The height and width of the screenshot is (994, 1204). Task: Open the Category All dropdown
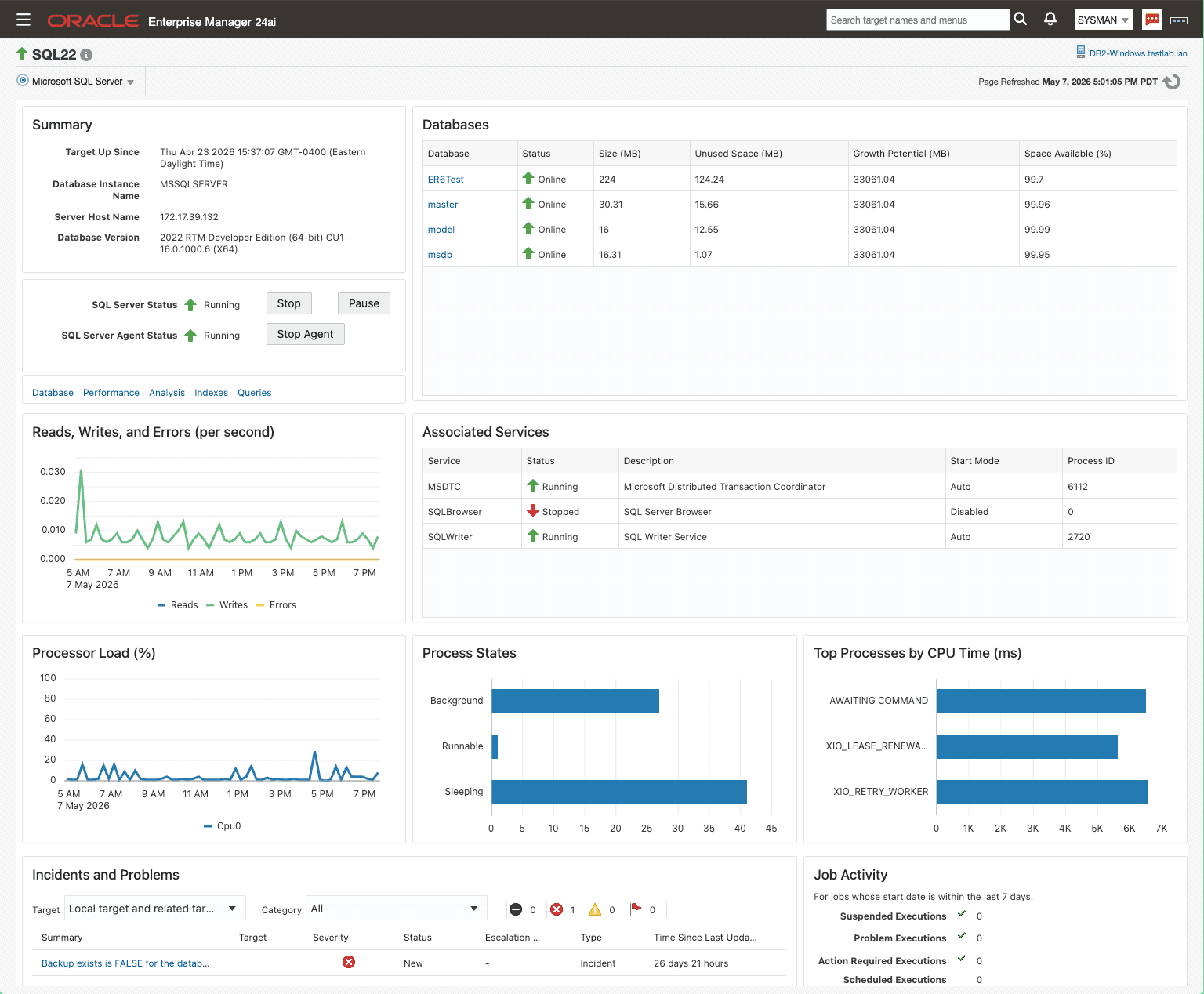tap(397, 909)
